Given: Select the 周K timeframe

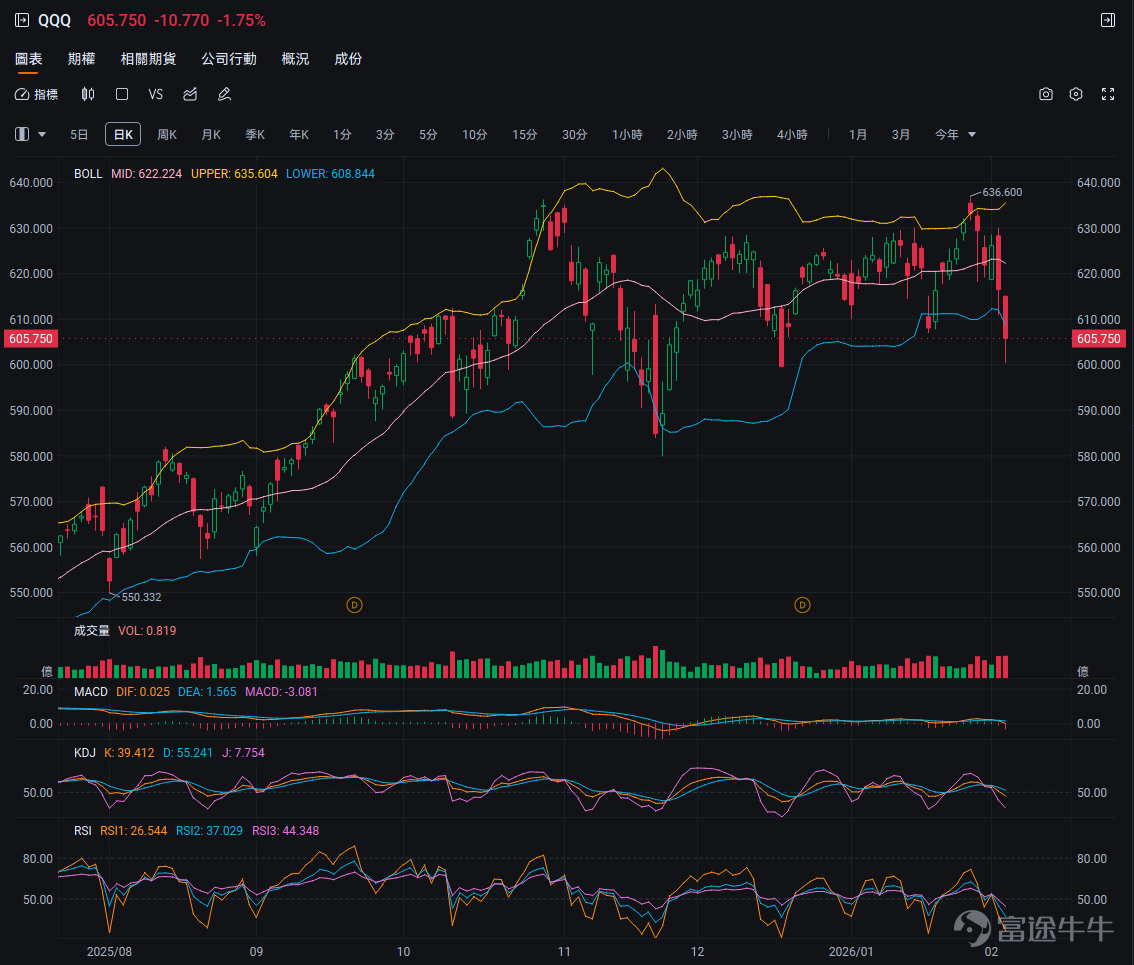Looking at the screenshot, I should (x=167, y=135).
